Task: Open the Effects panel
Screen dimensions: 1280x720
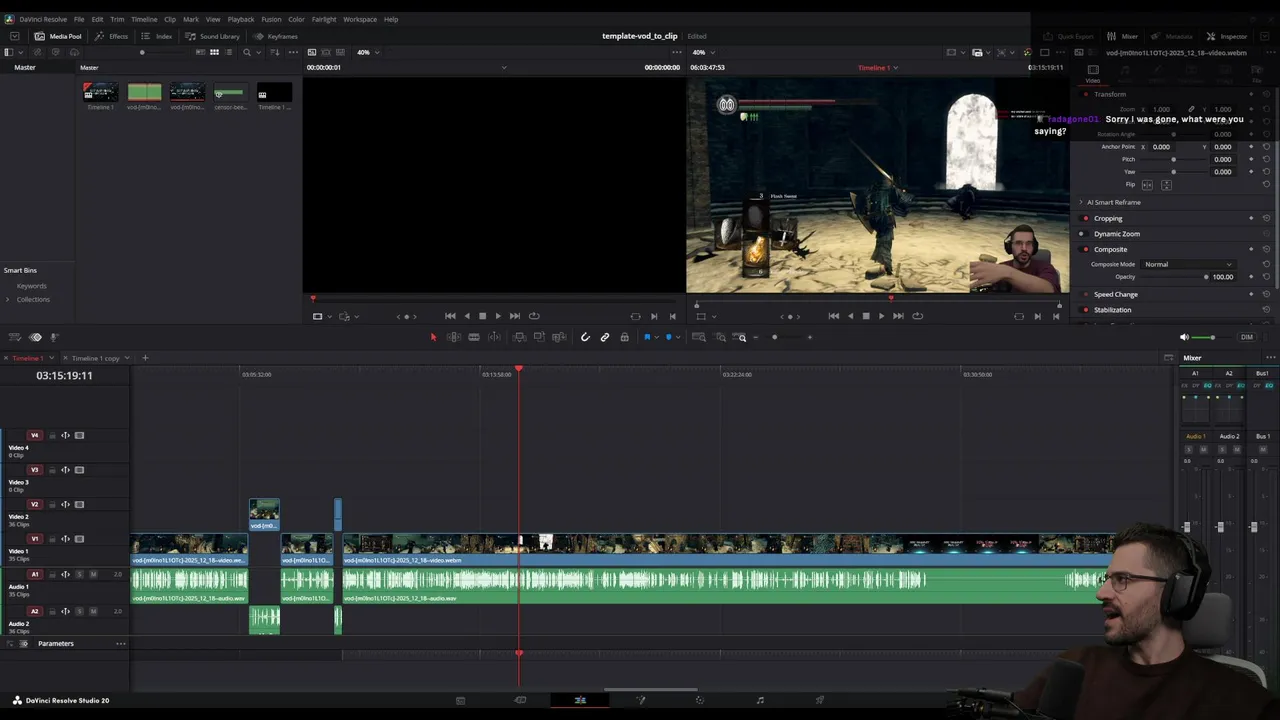Action: (x=111, y=36)
